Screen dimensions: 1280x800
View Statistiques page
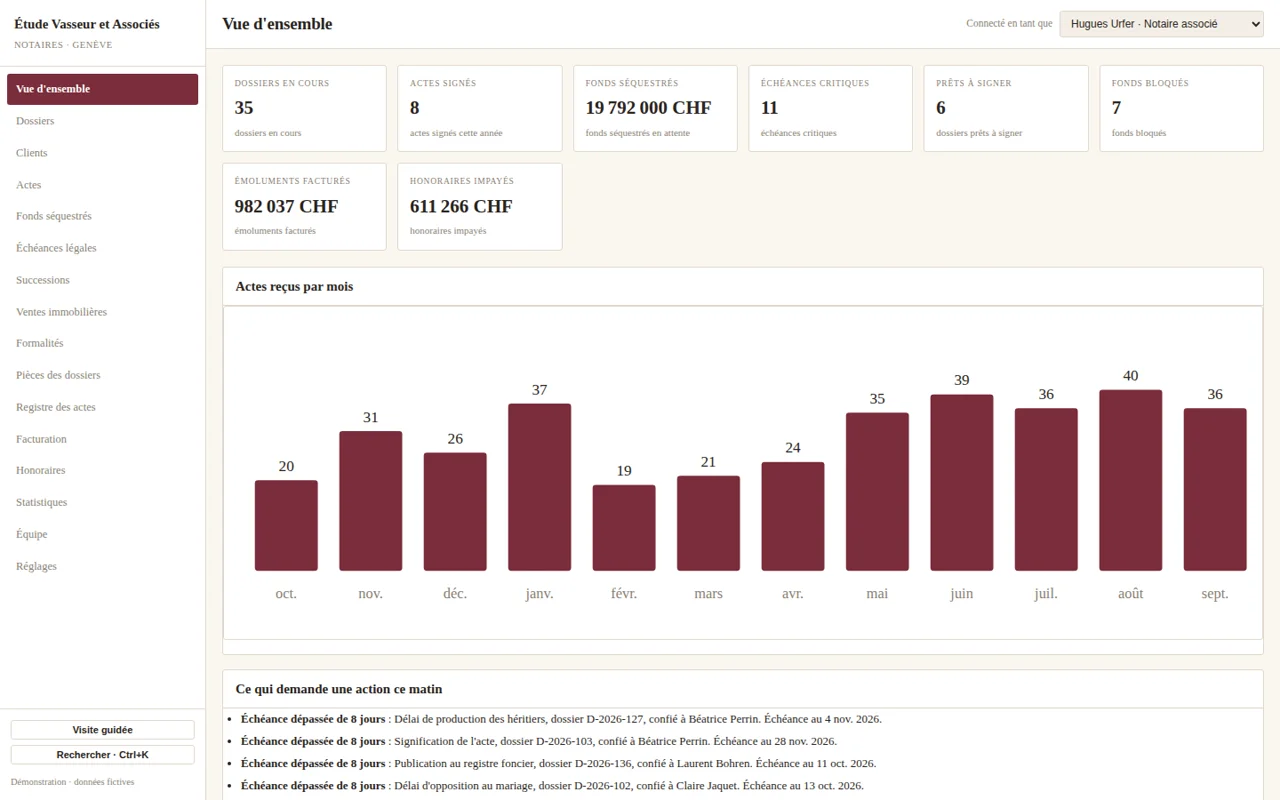click(102, 502)
